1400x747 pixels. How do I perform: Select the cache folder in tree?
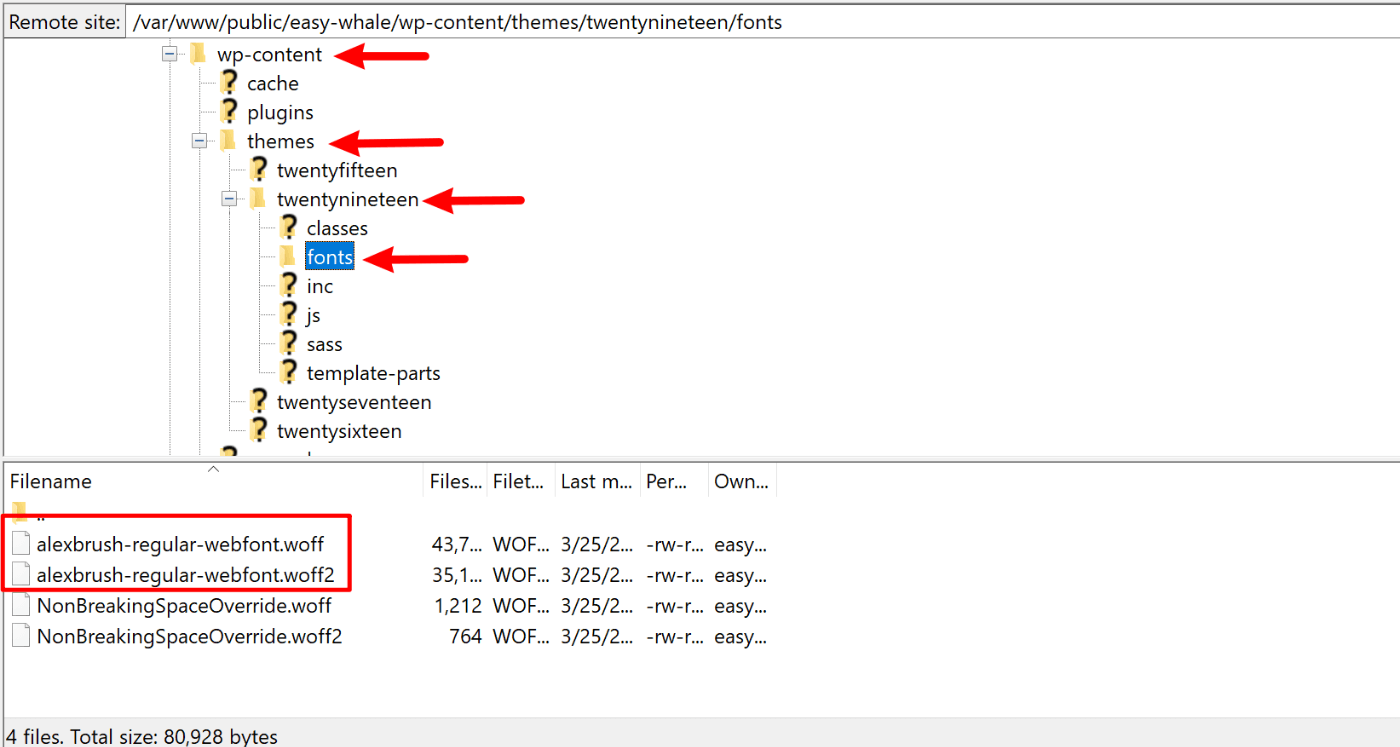click(273, 84)
